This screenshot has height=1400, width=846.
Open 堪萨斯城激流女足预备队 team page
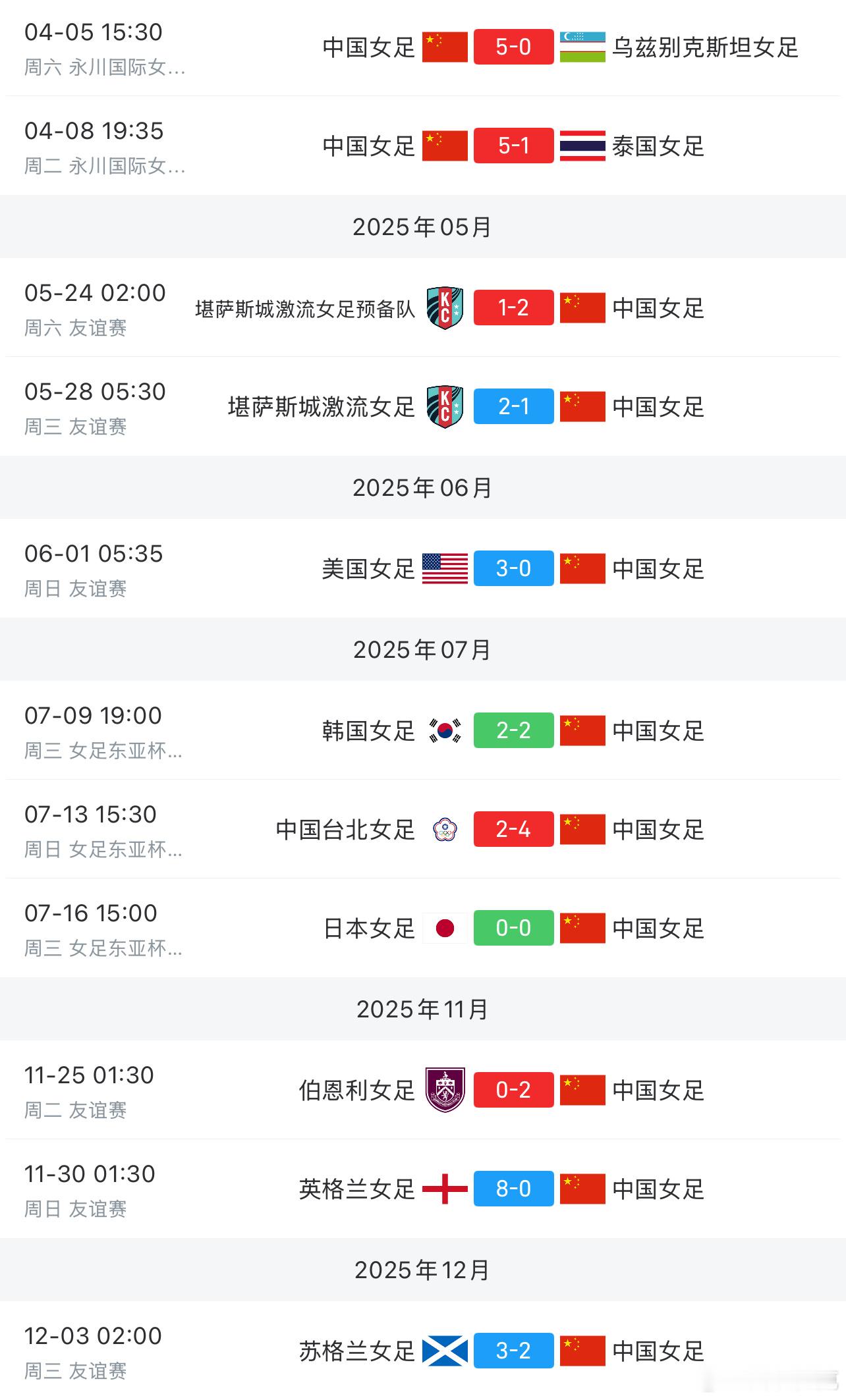pos(305,308)
